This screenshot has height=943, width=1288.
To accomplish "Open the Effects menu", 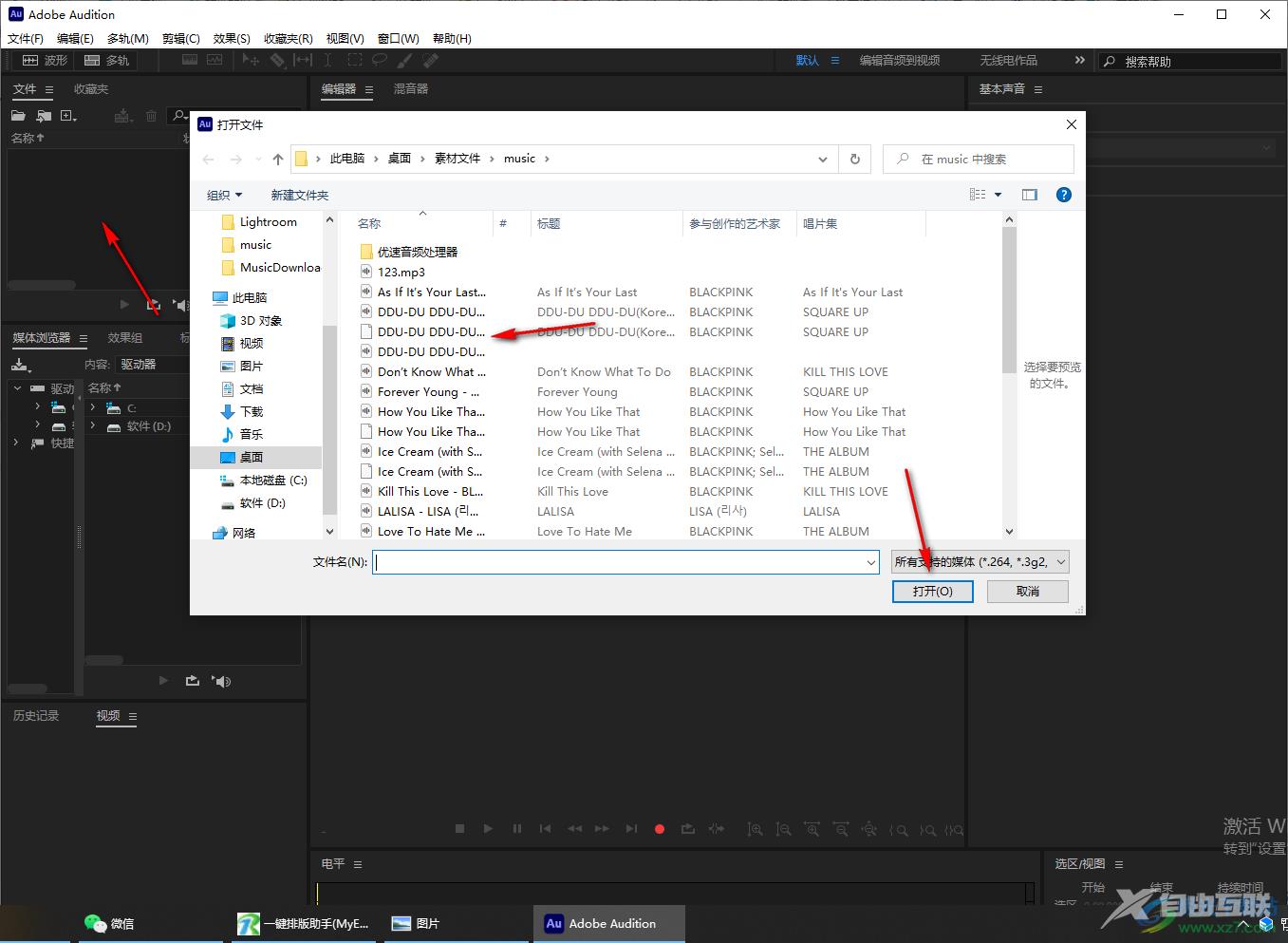I will [232, 39].
